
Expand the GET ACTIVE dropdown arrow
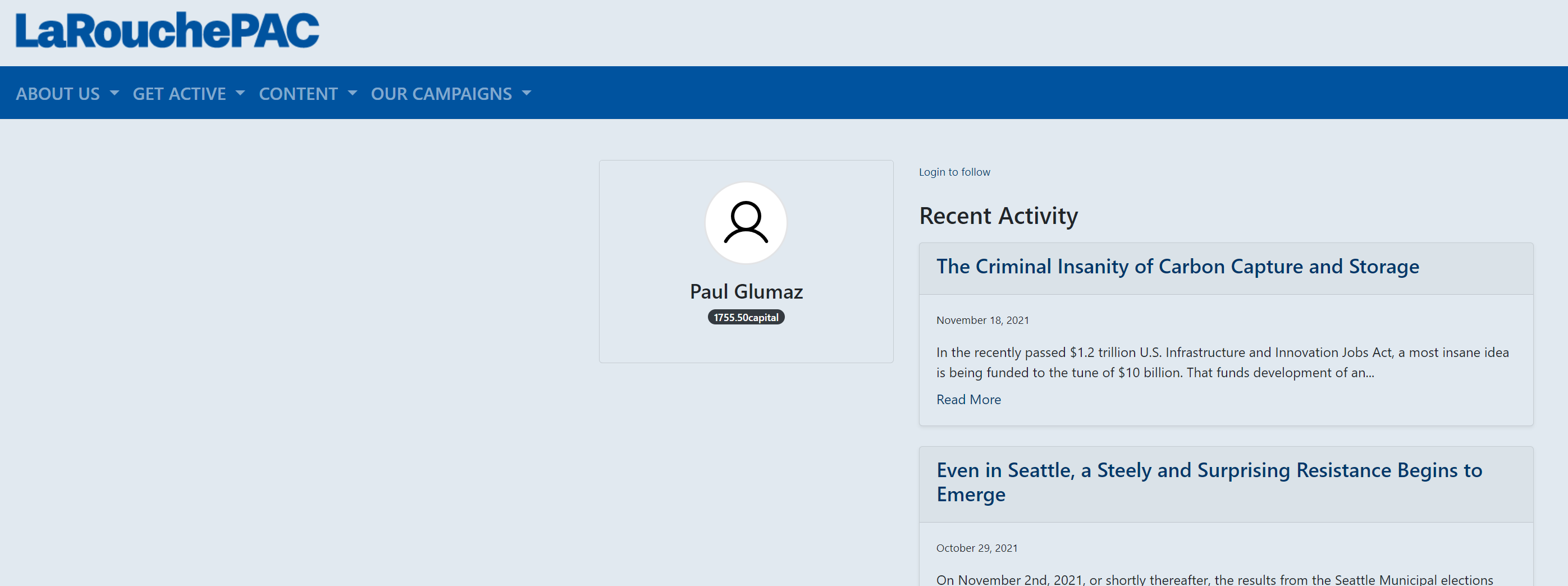240,94
